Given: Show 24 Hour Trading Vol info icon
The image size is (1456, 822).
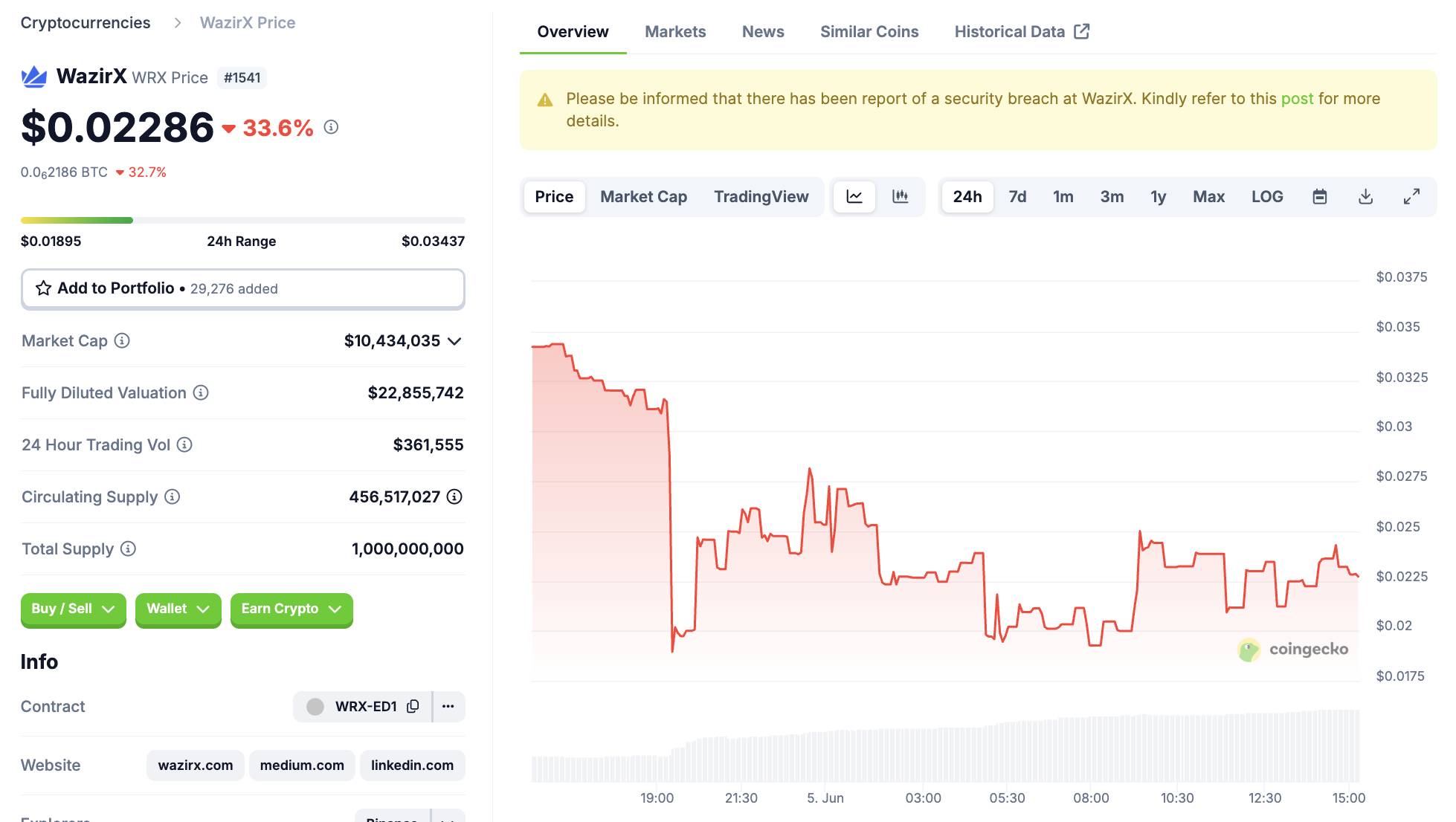Looking at the screenshot, I should coord(184,444).
